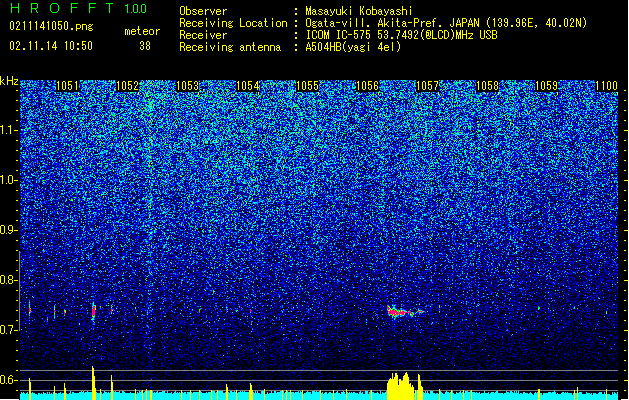
Task: Click the 0.8 kHz axis label
Action: (9, 280)
